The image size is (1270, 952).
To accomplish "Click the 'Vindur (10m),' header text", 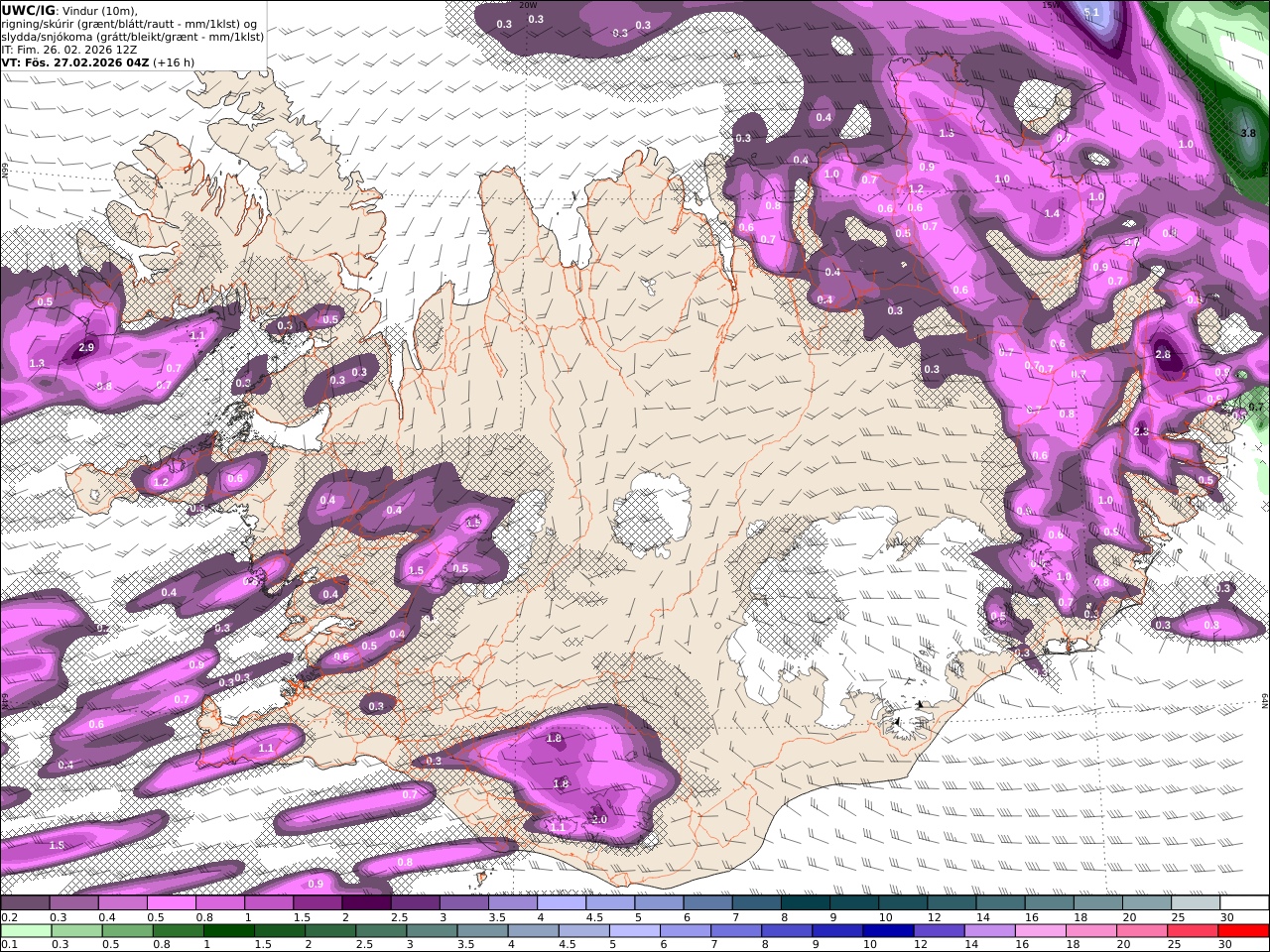I will pos(101,11).
